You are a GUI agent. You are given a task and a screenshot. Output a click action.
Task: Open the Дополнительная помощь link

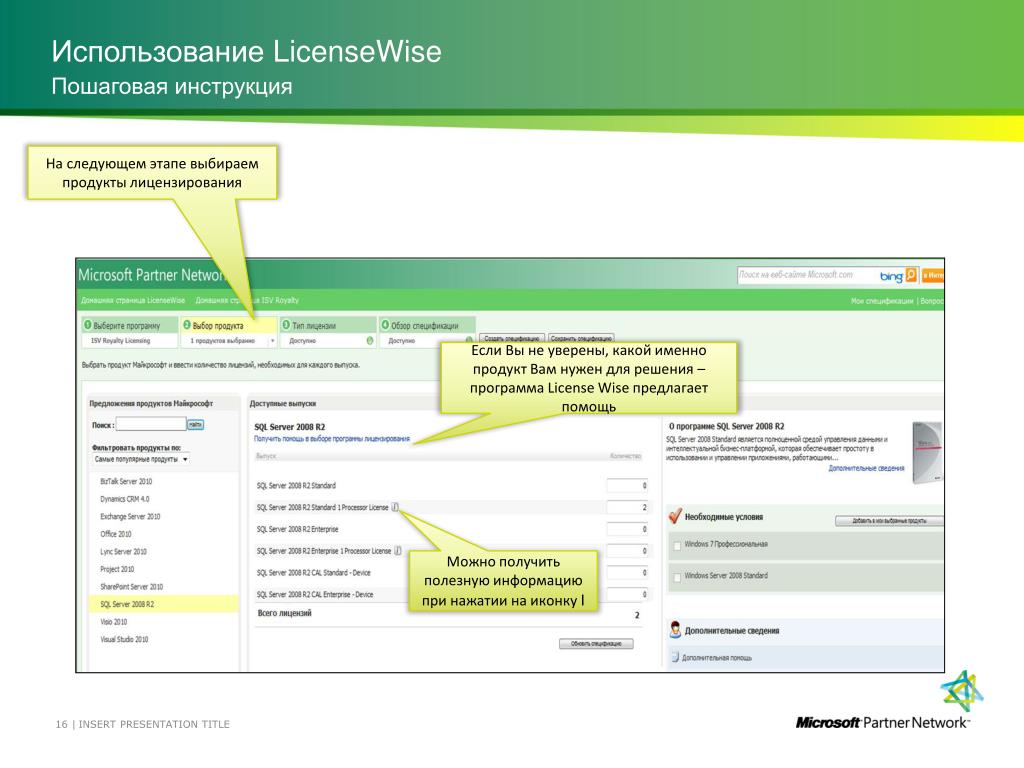tap(717, 658)
